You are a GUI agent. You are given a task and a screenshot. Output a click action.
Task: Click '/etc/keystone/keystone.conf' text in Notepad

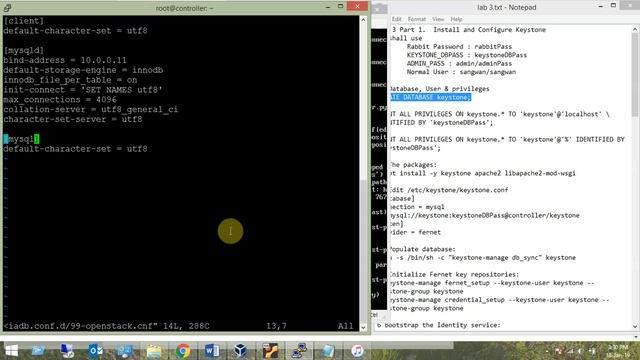(x=458, y=190)
